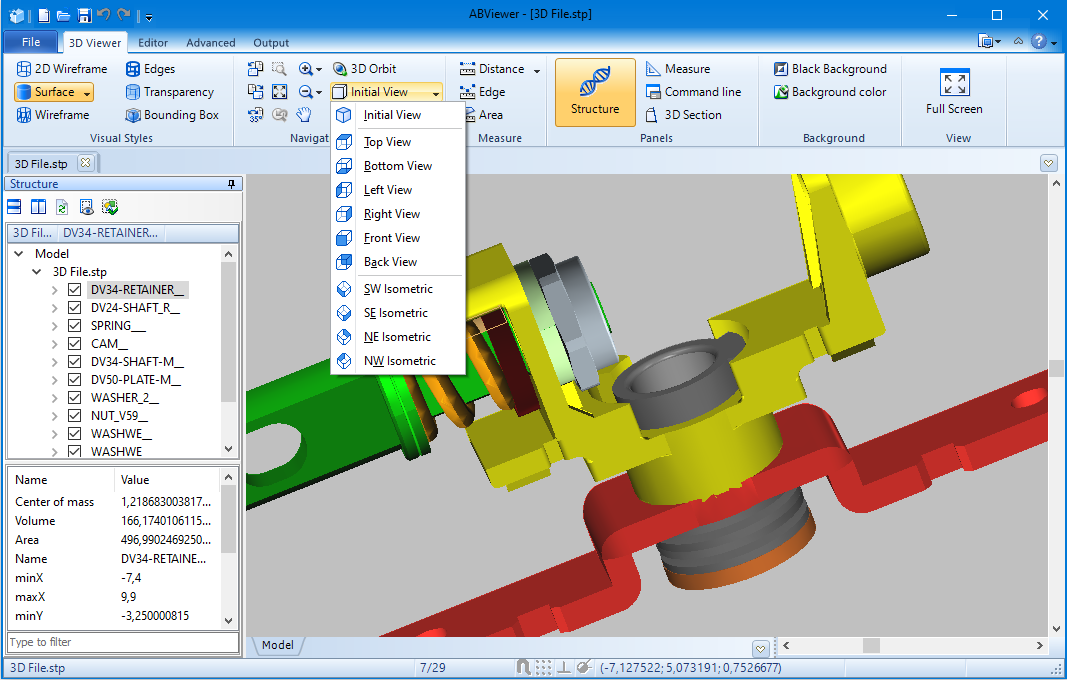Click the Type to filter field
The height and width of the screenshot is (680, 1067).
tap(123, 642)
